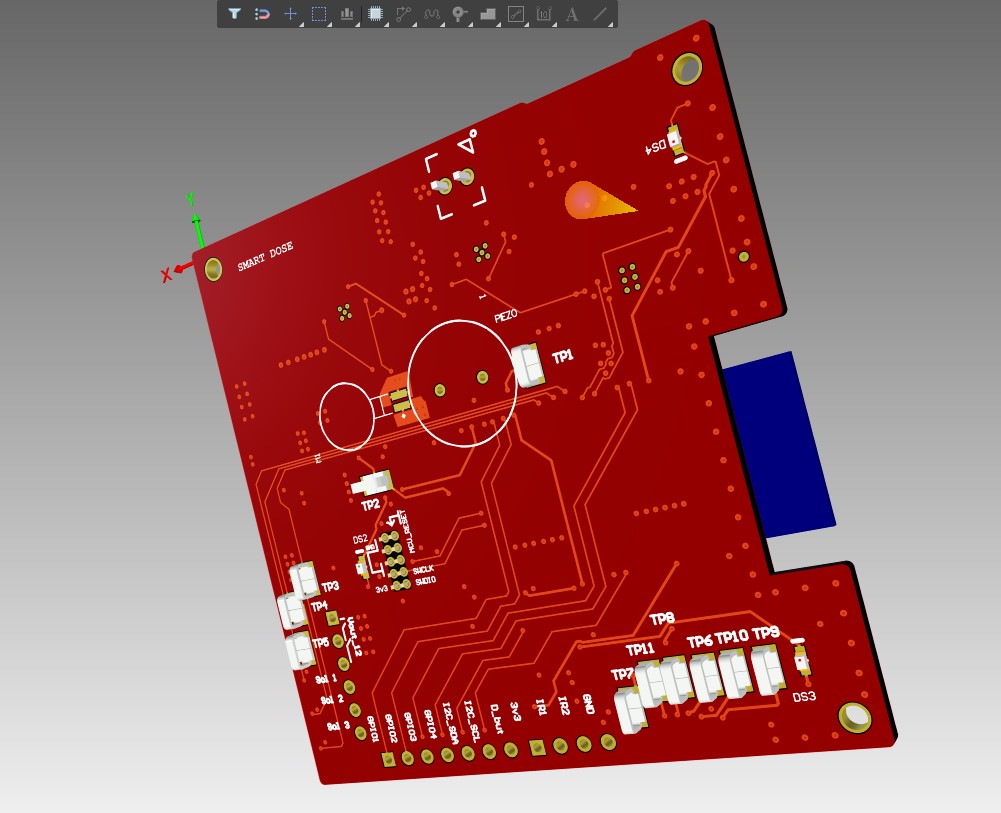Open the Selection Filter funnel icon
This screenshot has height=813, width=1001.
pos(234,13)
